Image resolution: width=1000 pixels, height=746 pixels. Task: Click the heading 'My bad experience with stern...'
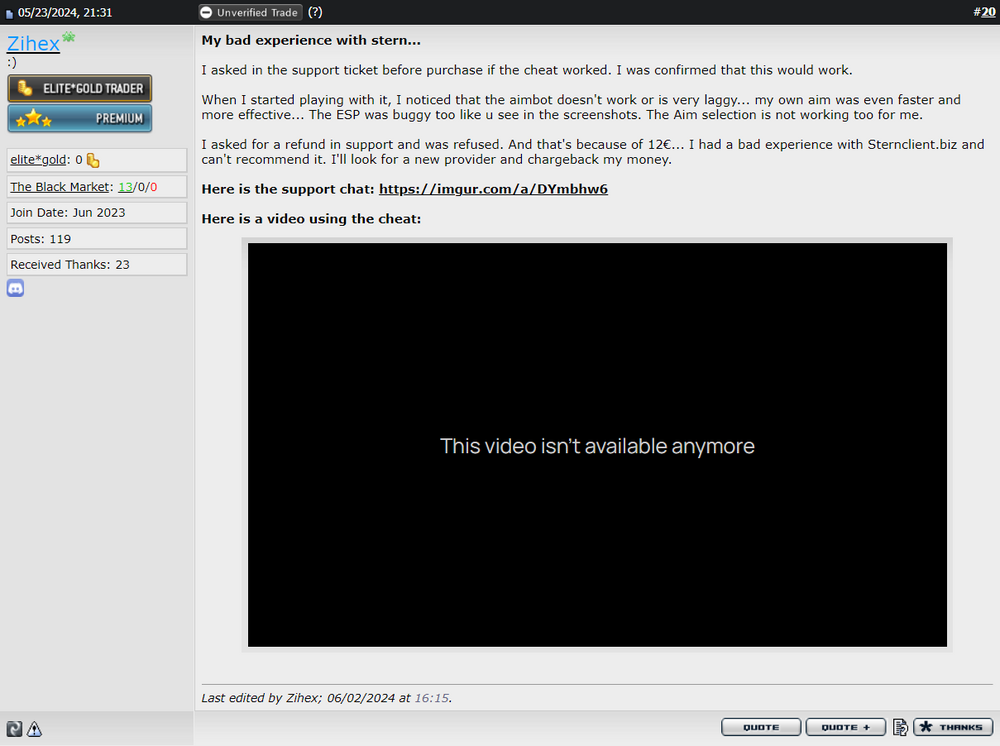click(x=311, y=40)
